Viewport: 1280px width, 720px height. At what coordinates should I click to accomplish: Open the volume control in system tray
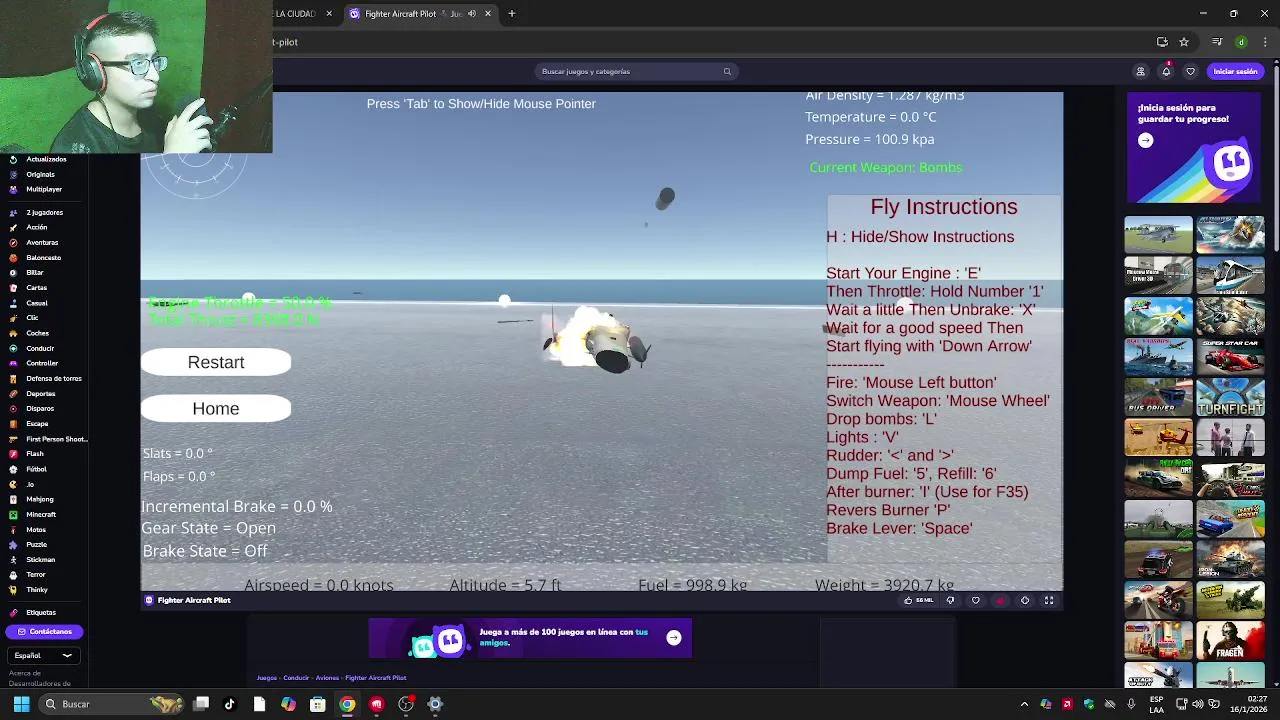coord(1197,704)
